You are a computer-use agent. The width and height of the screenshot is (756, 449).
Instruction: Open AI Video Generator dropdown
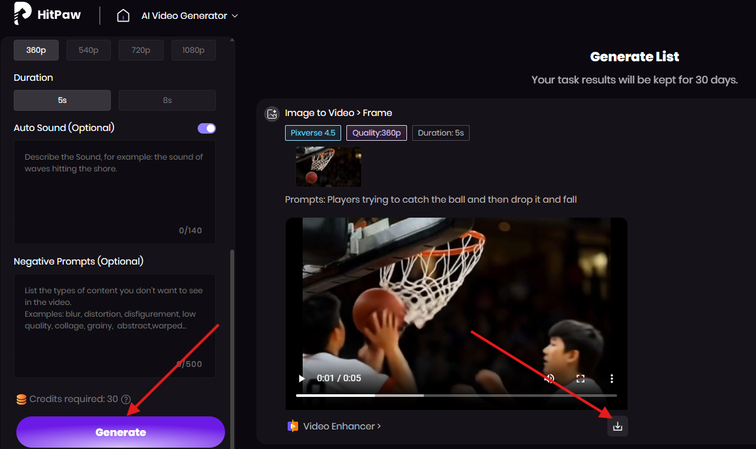191,16
